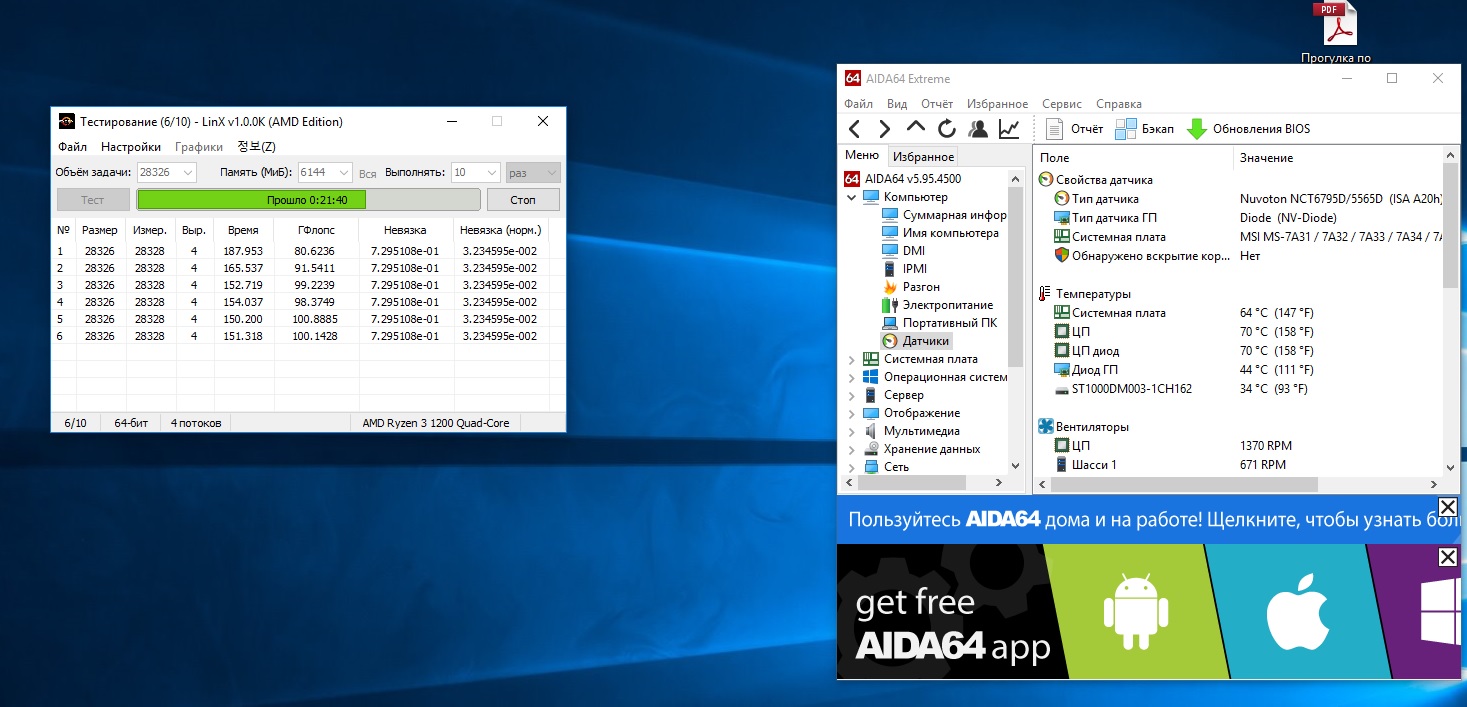Image resolution: width=1467 pixels, height=707 pixels.
Task: Select Имя компьютера tree item
Action: (940, 233)
